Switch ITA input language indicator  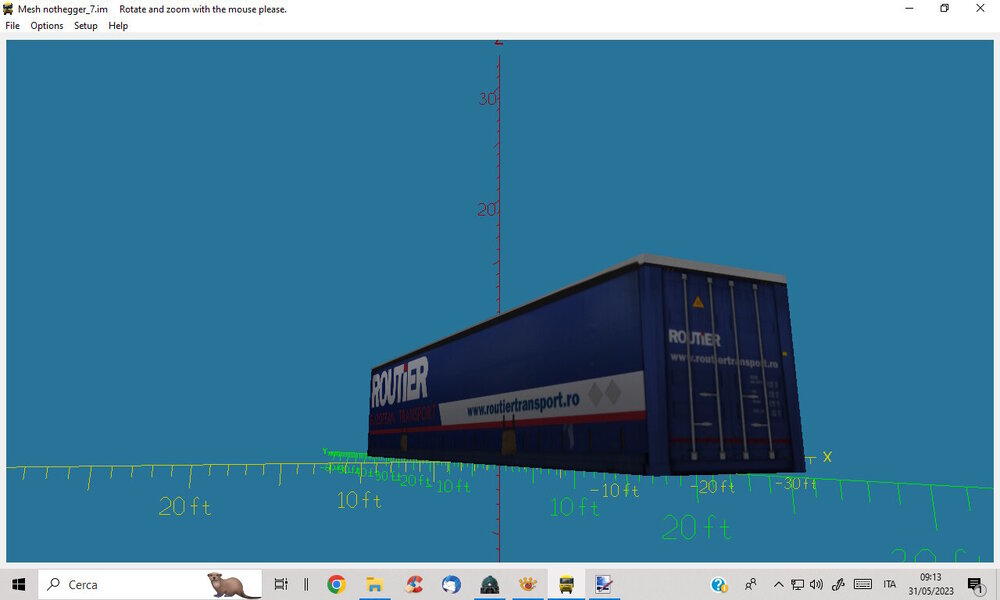[890, 584]
